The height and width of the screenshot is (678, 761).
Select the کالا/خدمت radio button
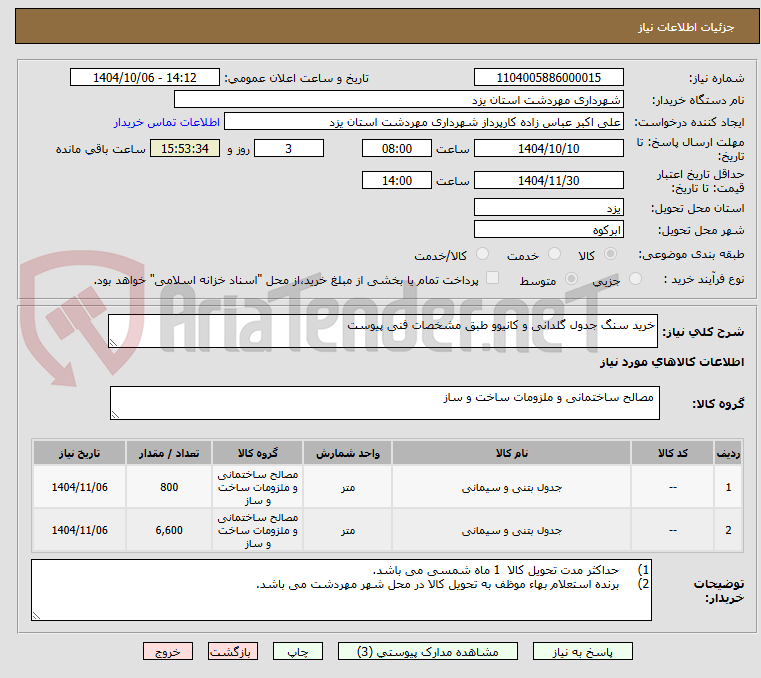click(482, 254)
